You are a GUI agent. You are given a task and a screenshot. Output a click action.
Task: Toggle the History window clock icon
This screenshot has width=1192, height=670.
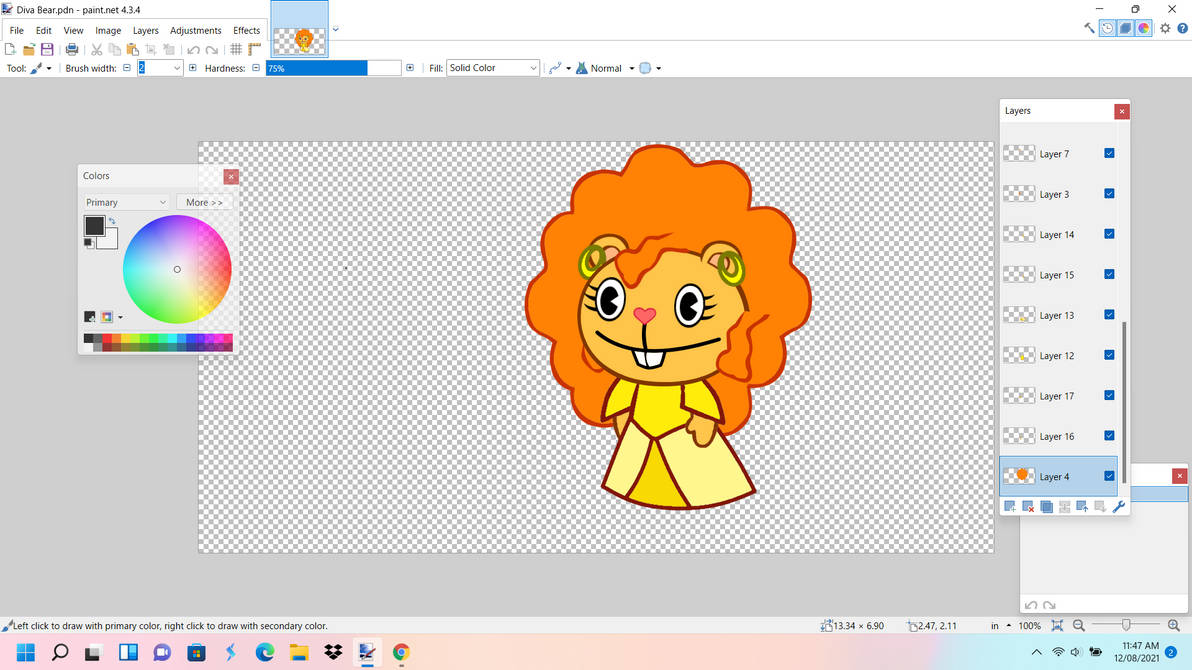click(1108, 28)
